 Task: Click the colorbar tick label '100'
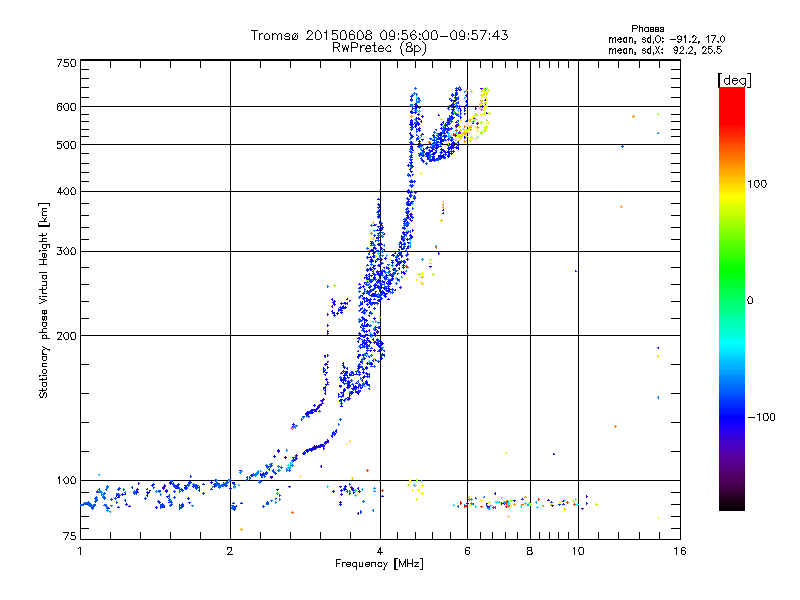point(757,184)
